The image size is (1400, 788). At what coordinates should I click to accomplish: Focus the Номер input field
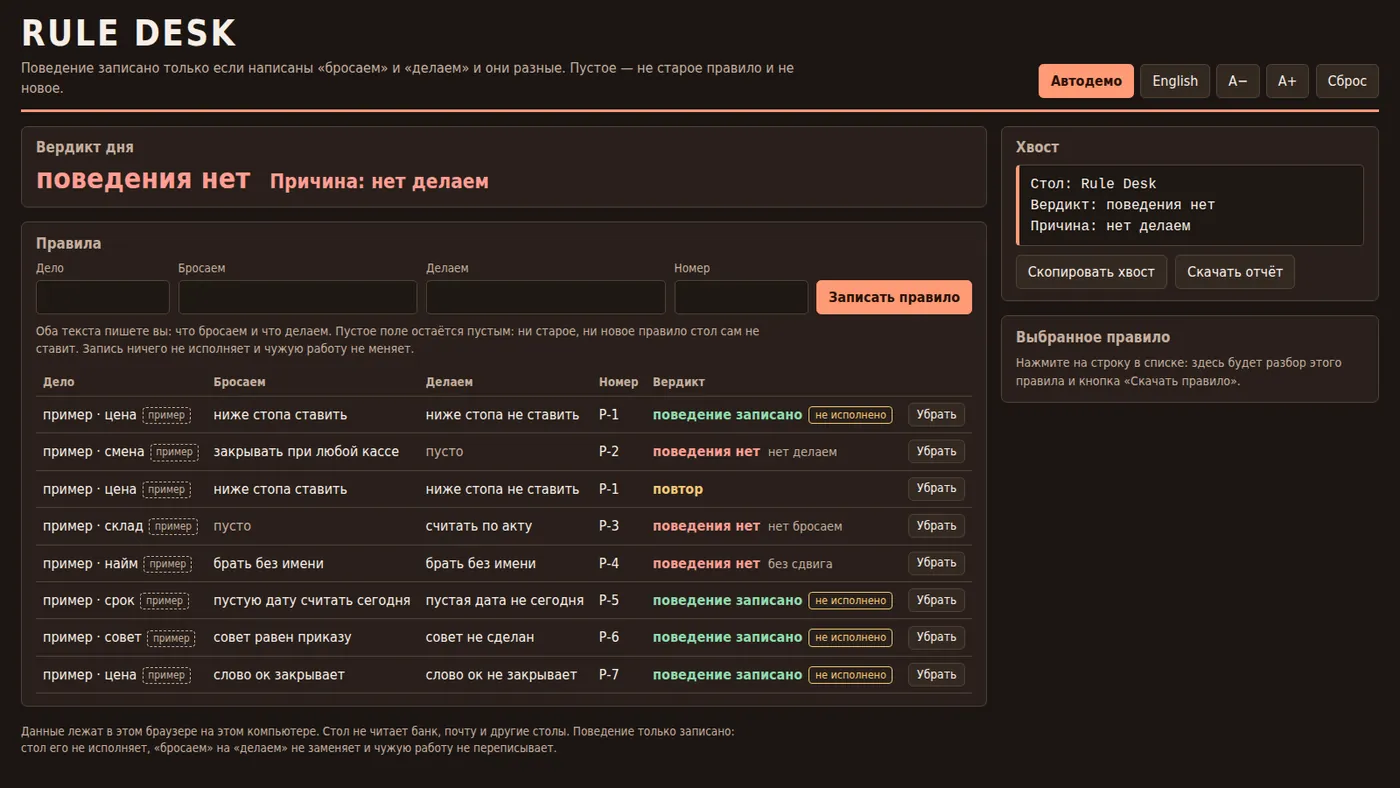(x=741, y=297)
